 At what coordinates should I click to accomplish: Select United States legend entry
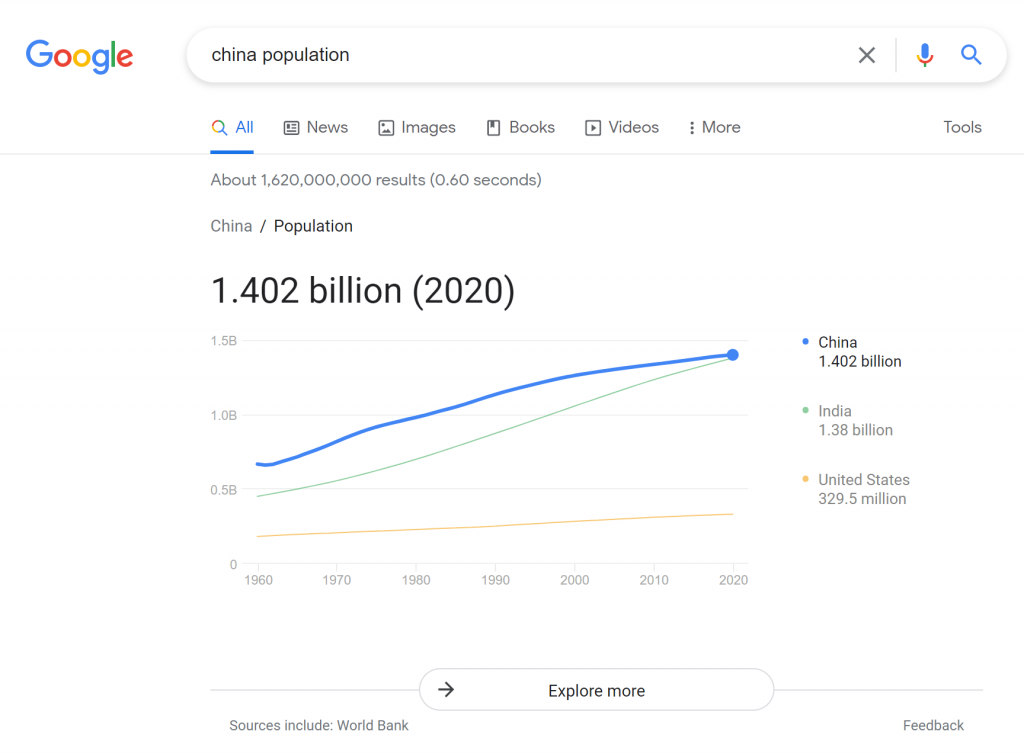856,489
